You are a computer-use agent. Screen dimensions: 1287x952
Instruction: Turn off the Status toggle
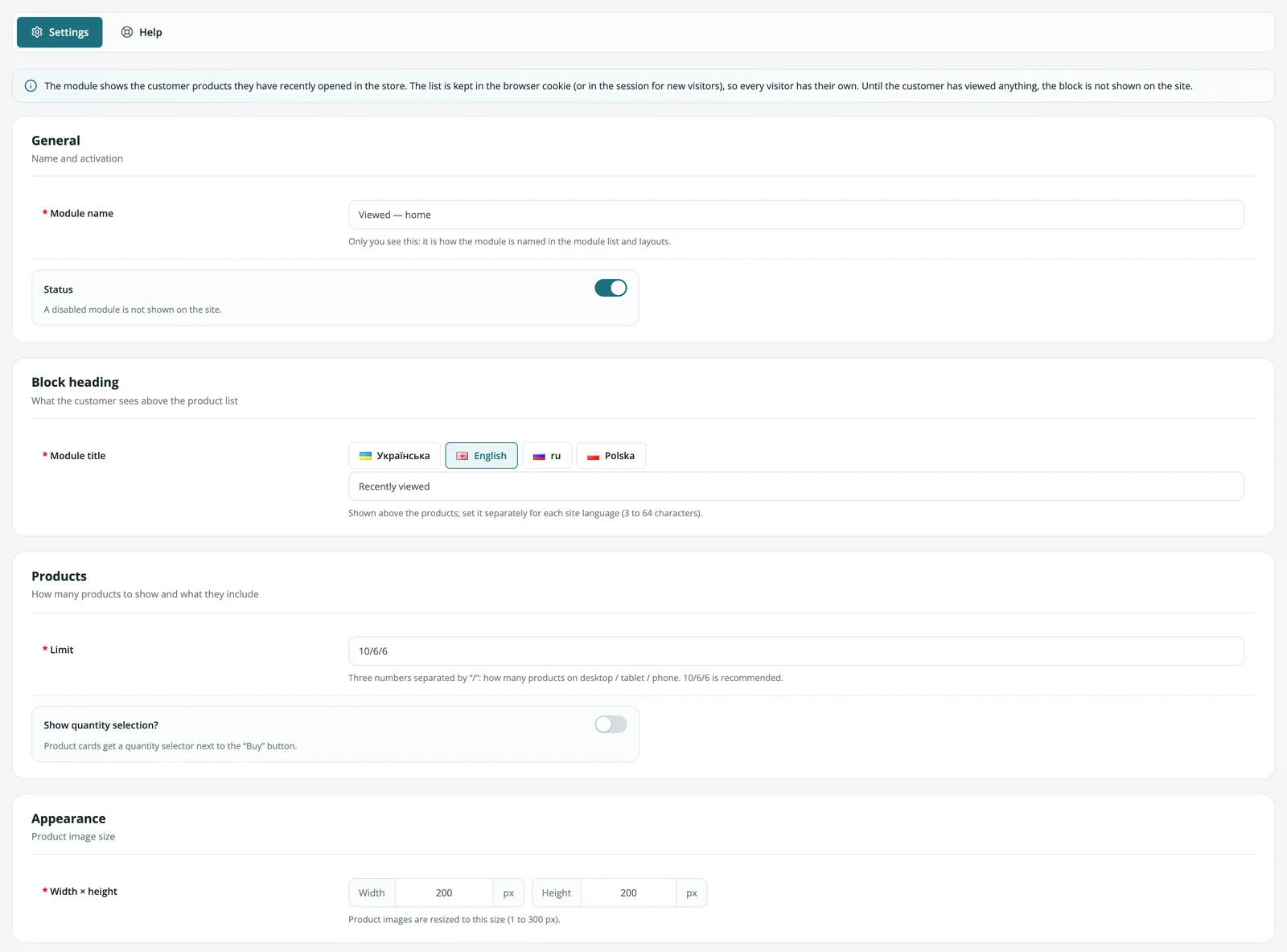611,288
